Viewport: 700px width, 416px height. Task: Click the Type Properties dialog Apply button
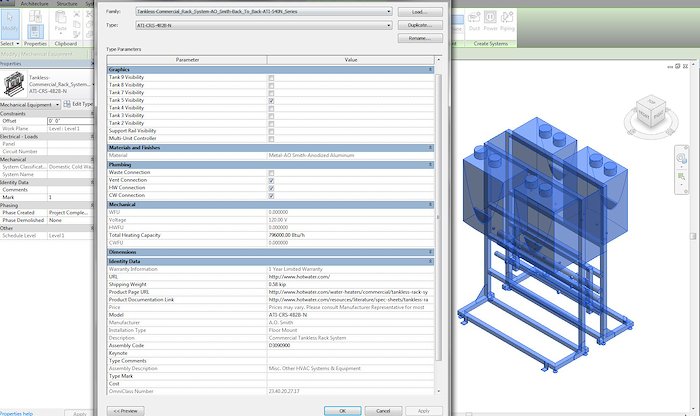click(x=424, y=411)
